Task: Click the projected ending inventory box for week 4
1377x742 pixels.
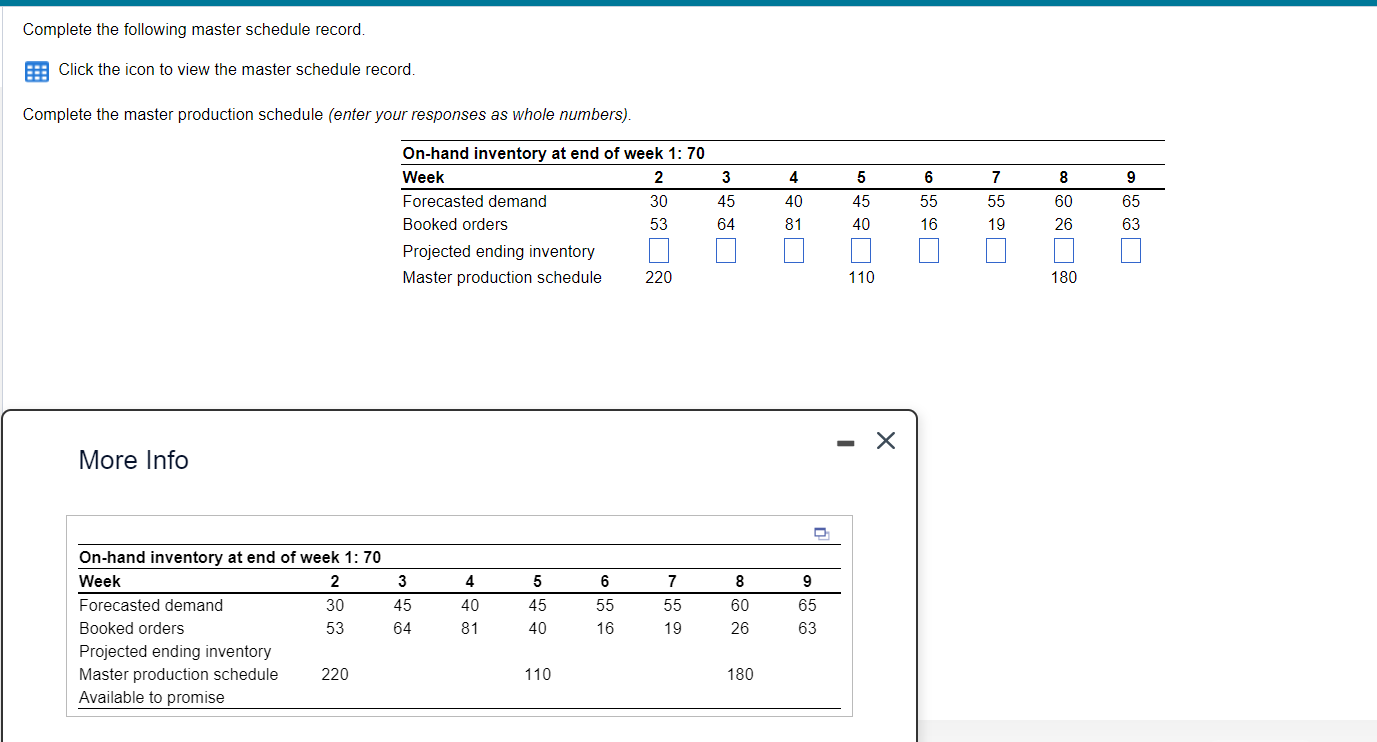Action: tap(793, 250)
